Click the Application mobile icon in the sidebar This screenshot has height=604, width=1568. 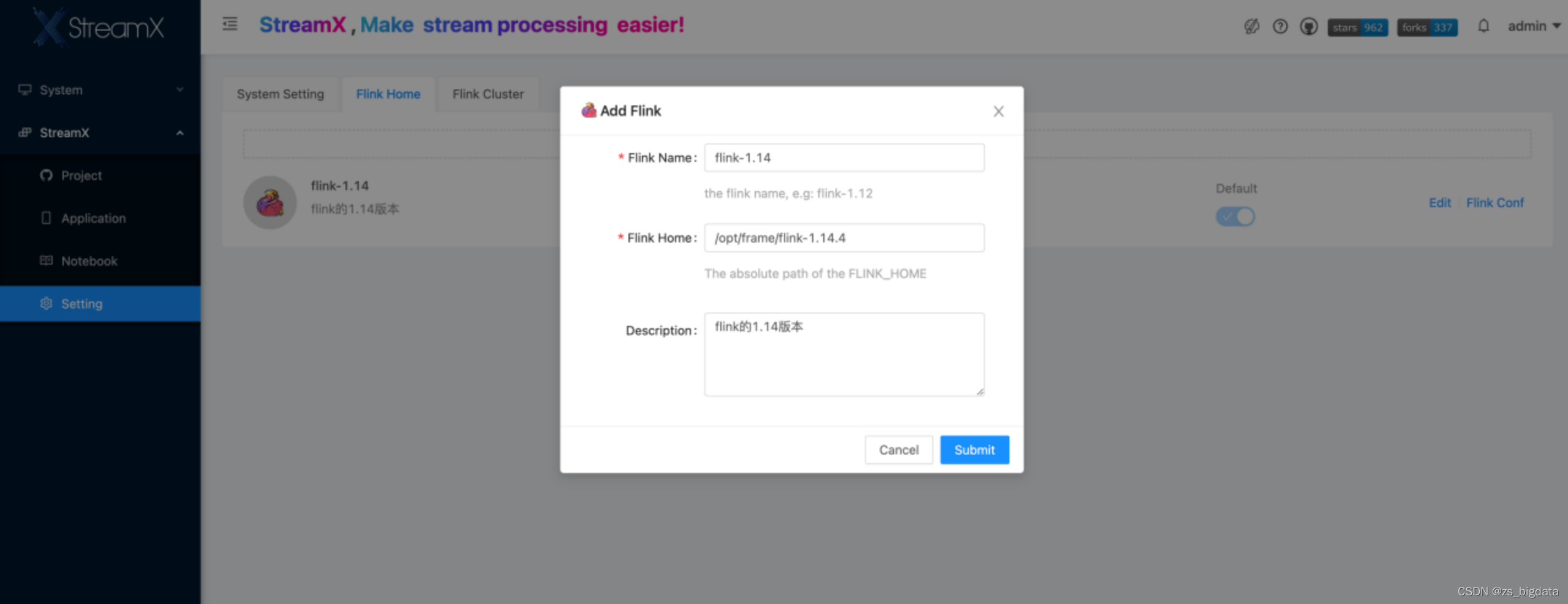coord(46,218)
